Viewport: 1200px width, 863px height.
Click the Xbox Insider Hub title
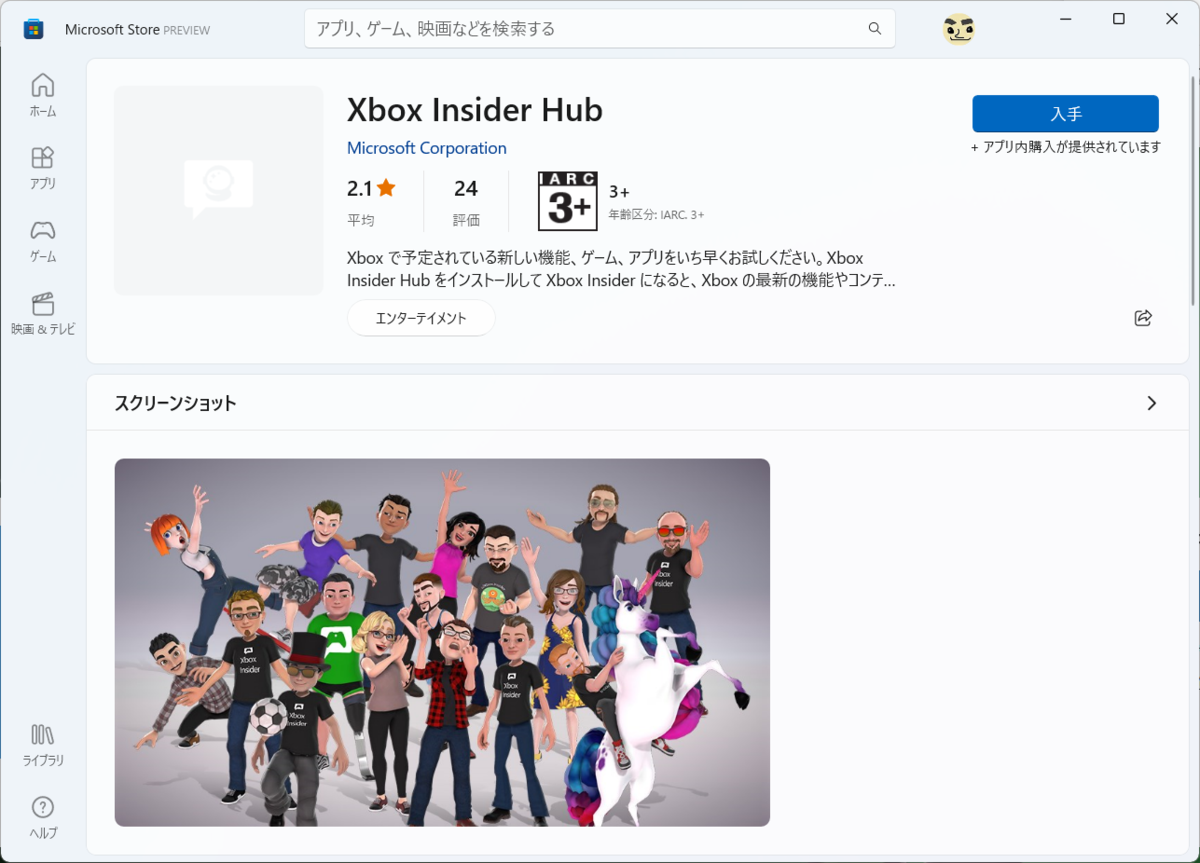(x=475, y=110)
